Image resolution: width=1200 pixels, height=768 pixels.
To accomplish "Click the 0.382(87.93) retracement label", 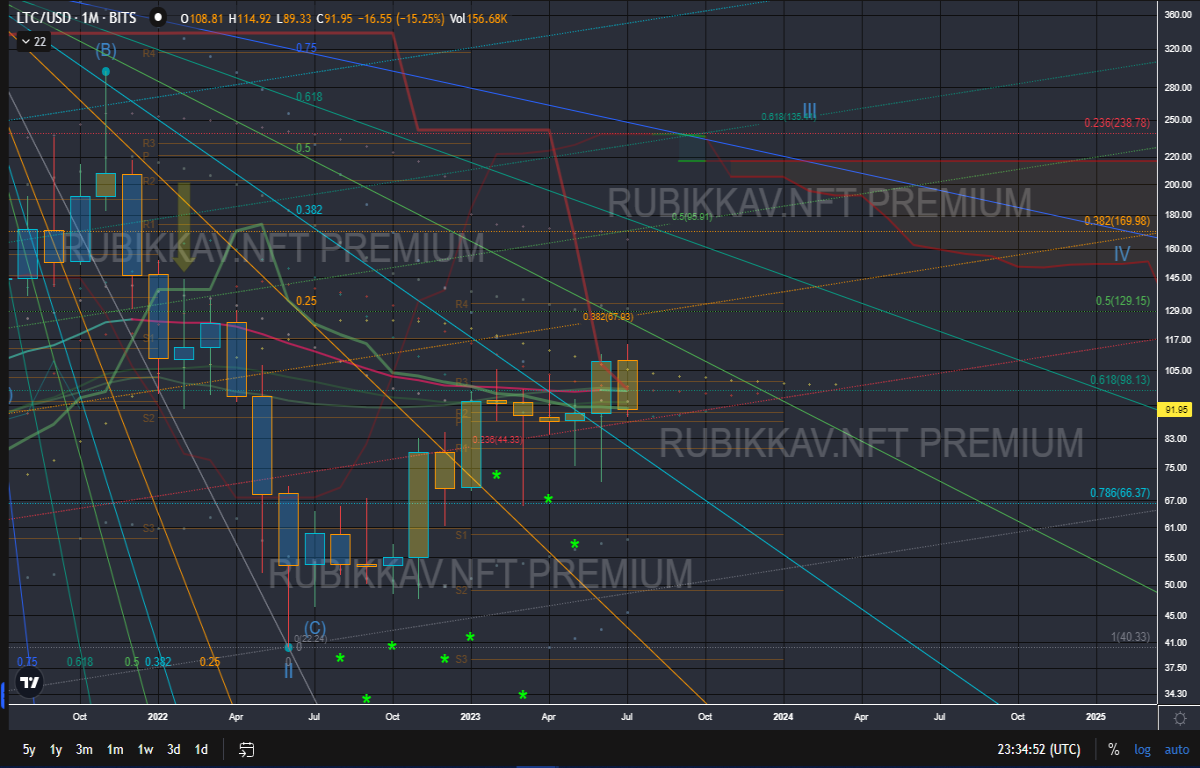I will click(608, 317).
